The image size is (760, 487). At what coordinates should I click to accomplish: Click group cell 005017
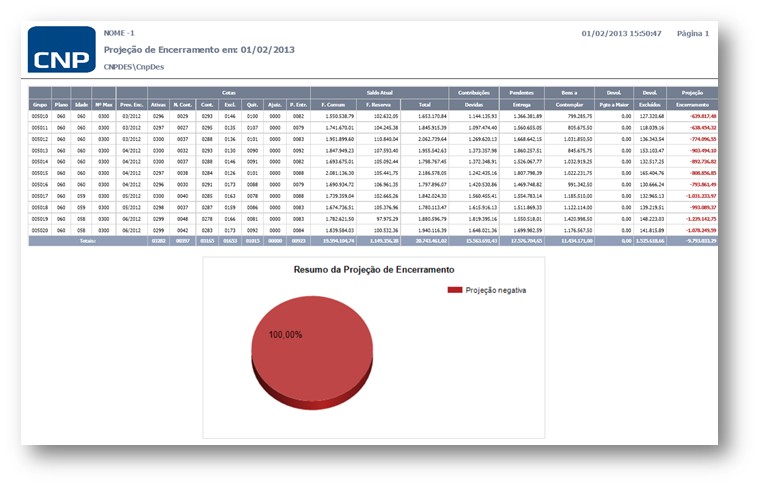tap(40, 196)
